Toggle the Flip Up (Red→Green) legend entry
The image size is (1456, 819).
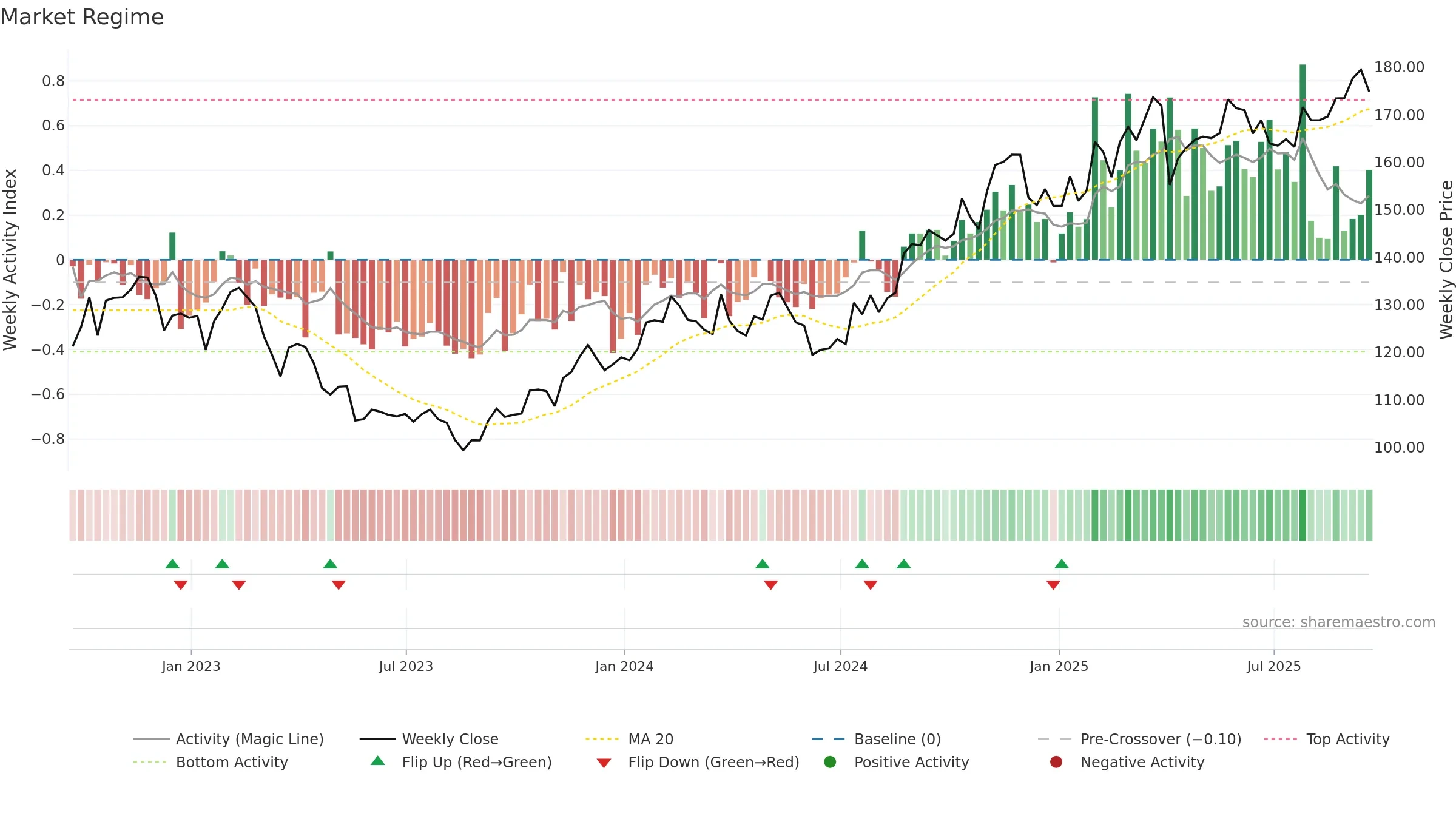461,762
